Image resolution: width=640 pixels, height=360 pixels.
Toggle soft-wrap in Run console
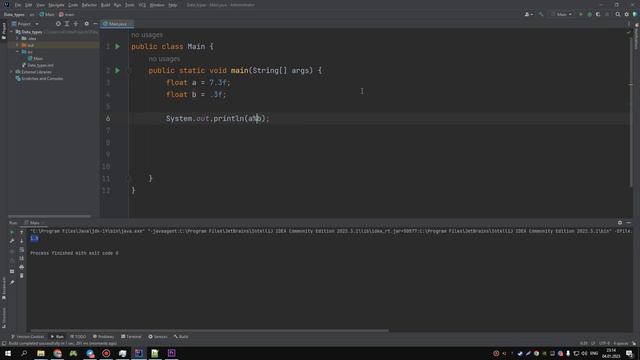pos(22,249)
